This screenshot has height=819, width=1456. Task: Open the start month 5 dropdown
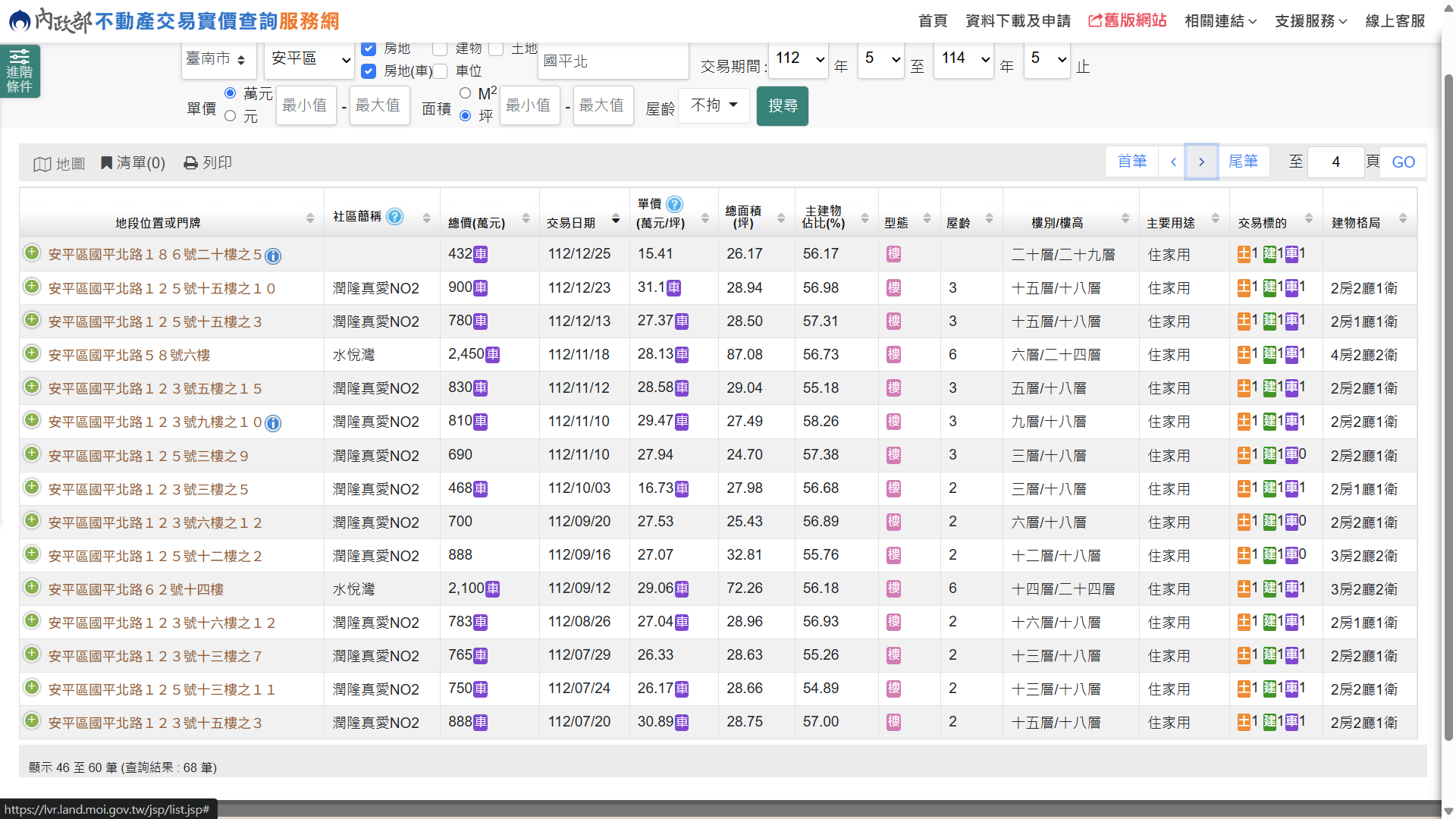tap(881, 59)
